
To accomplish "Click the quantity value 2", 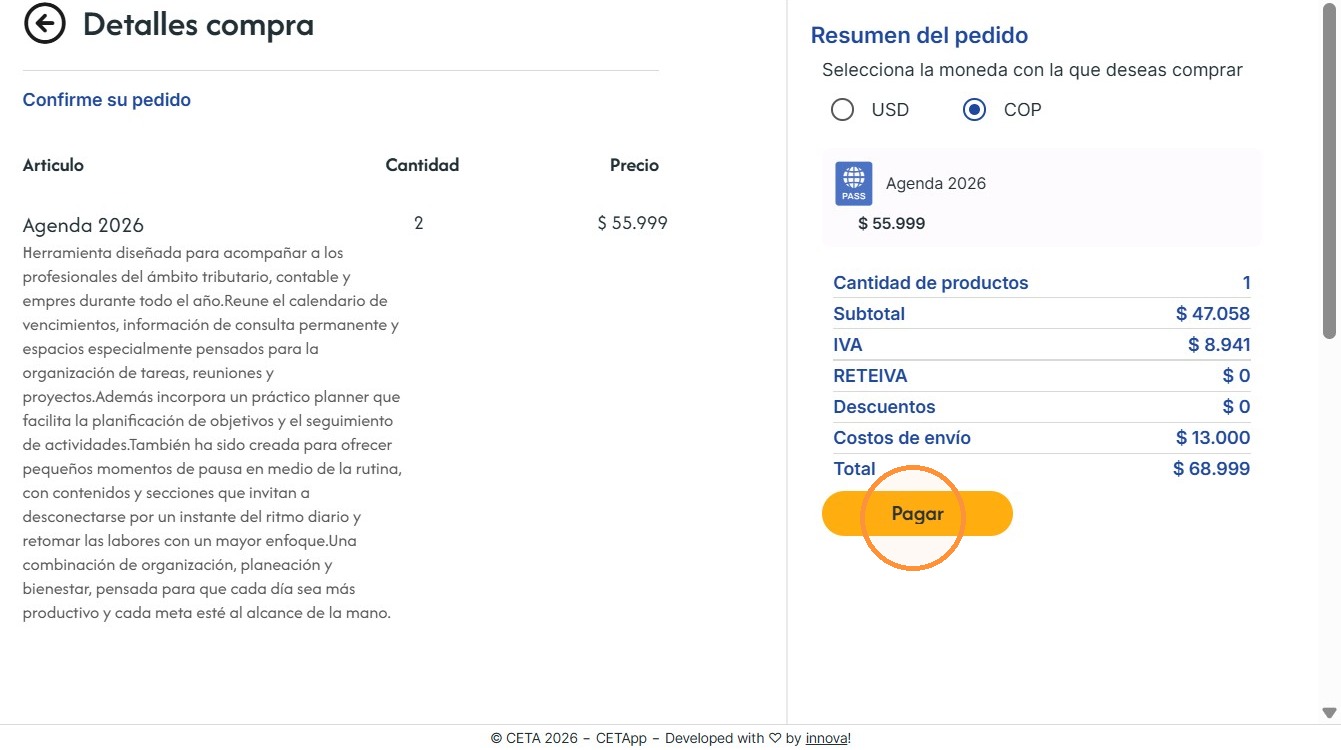I will tap(419, 223).
